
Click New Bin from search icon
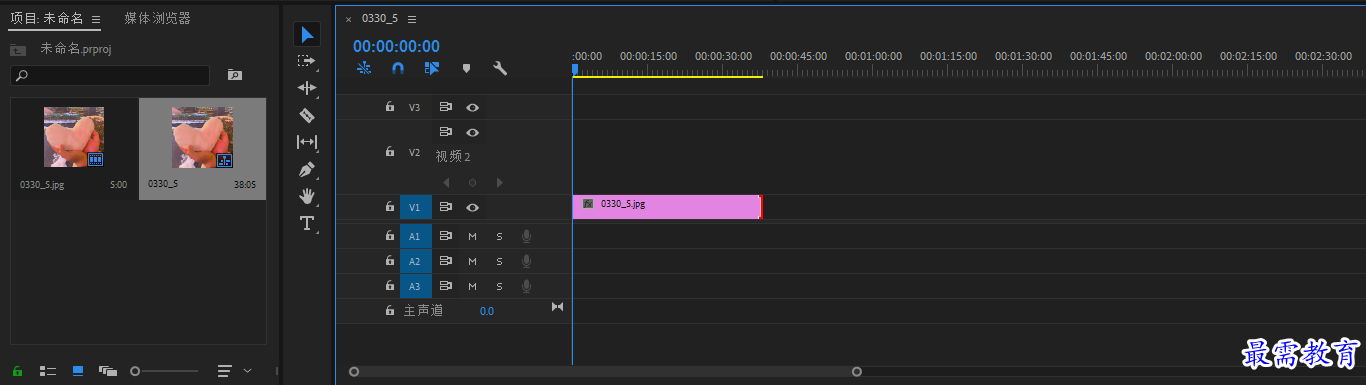(235, 75)
